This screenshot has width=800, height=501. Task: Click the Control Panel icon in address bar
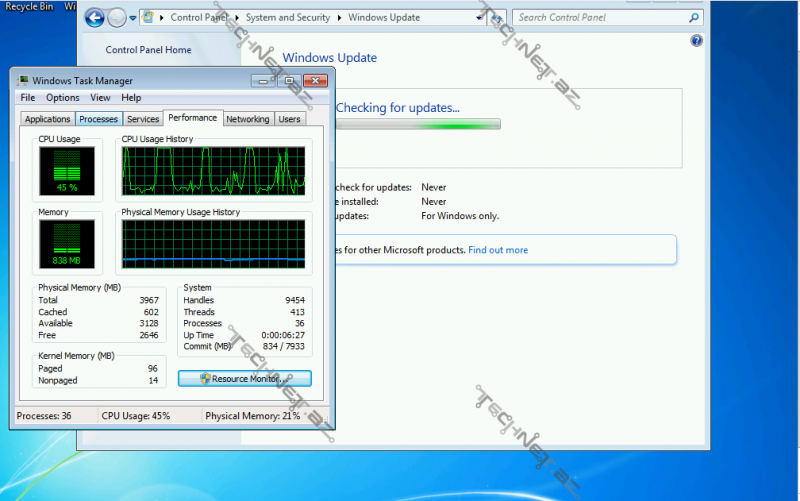[148, 17]
